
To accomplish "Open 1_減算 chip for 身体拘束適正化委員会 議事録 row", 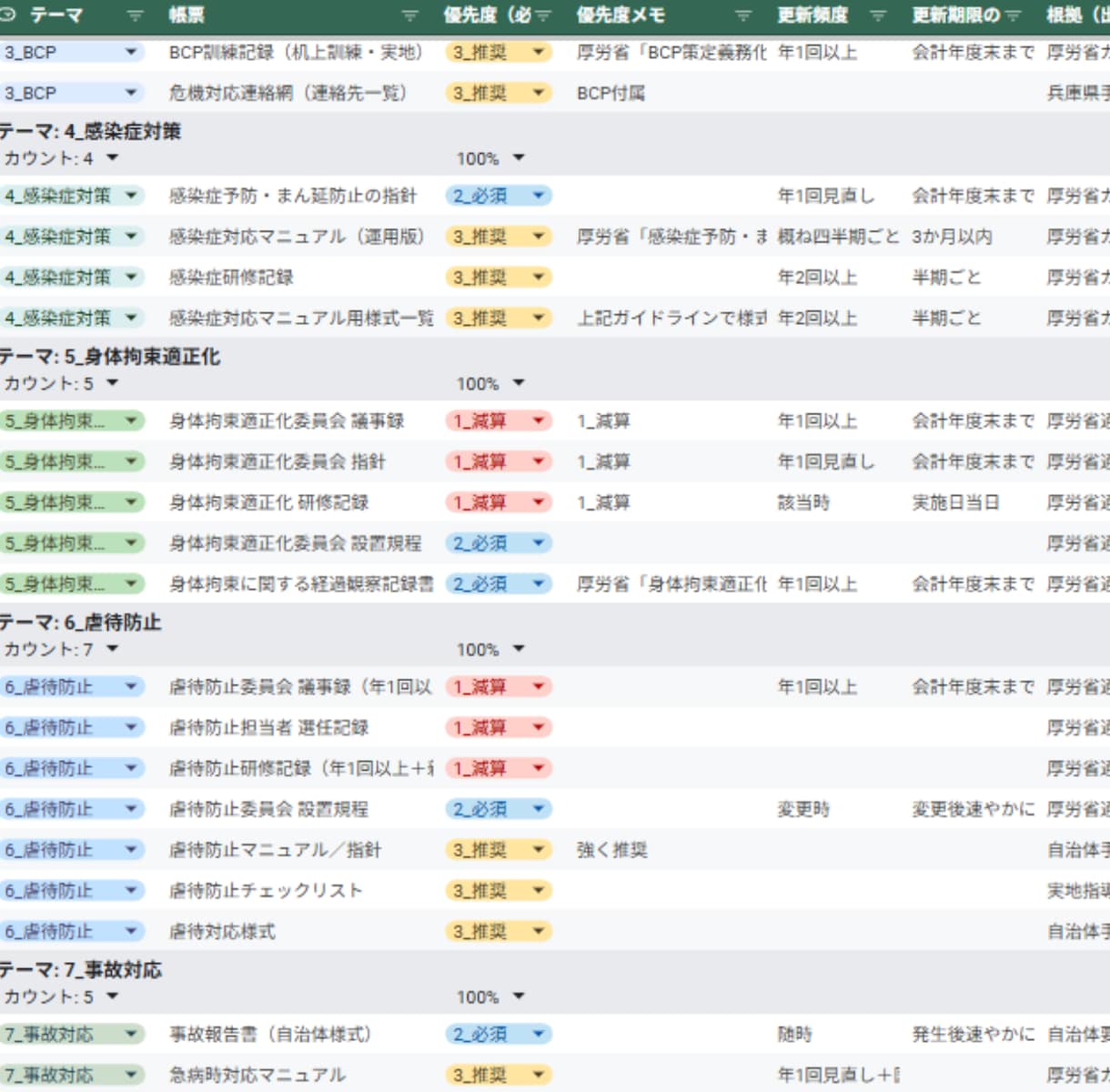I will pyautogui.click(x=499, y=421).
